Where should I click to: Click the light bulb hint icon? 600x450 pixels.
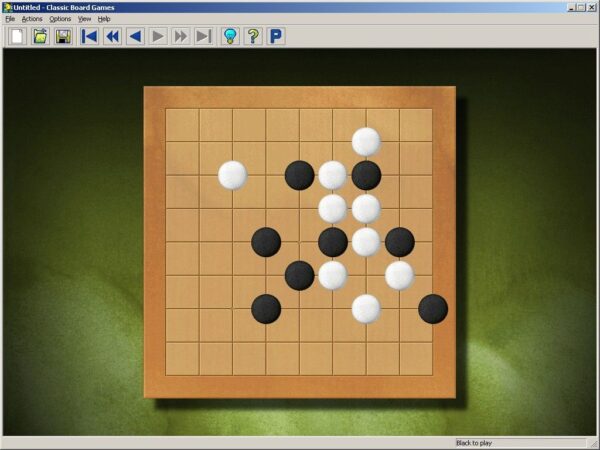pos(230,37)
